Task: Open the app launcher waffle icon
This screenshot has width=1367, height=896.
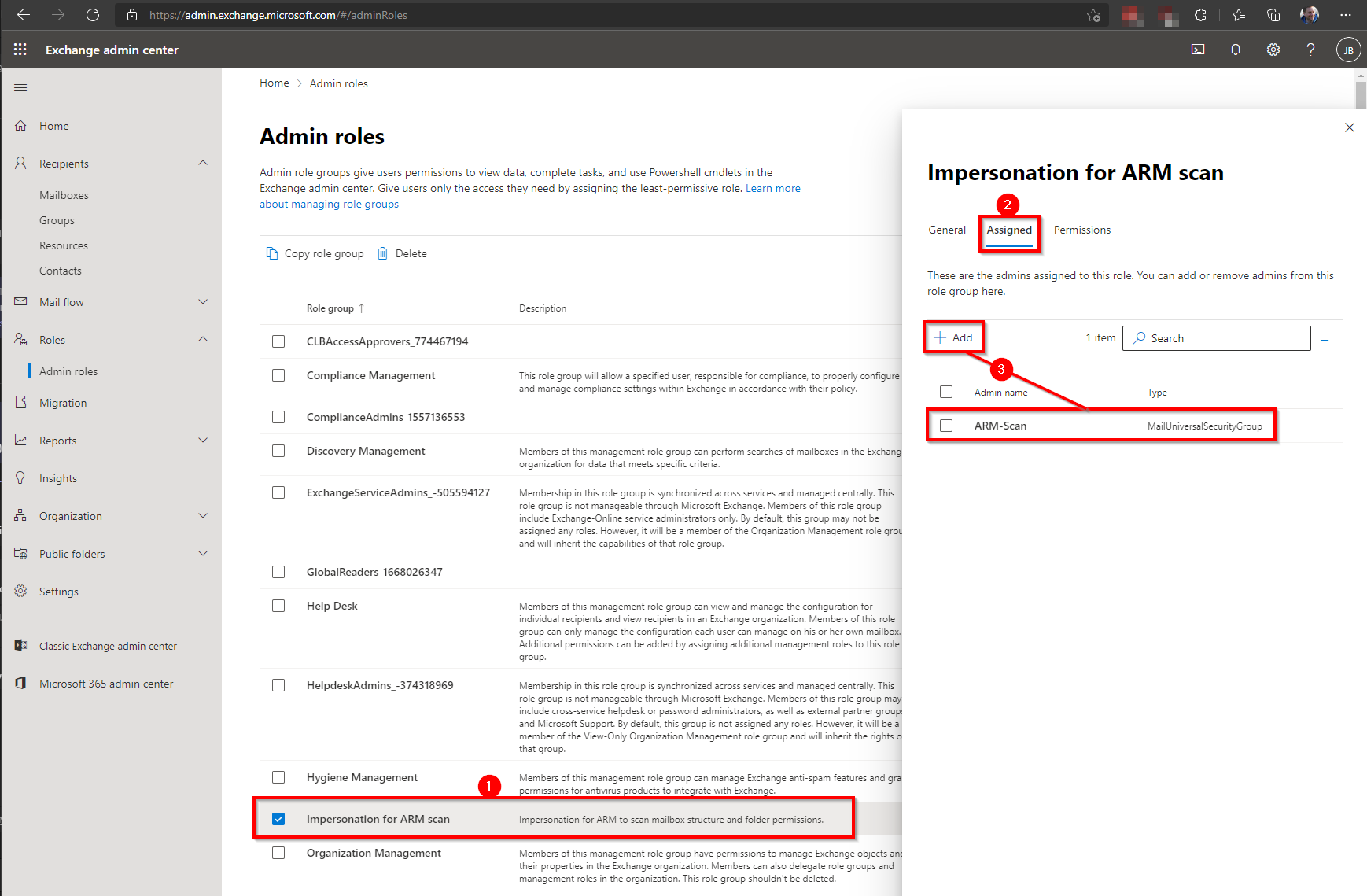Action: click(20, 50)
